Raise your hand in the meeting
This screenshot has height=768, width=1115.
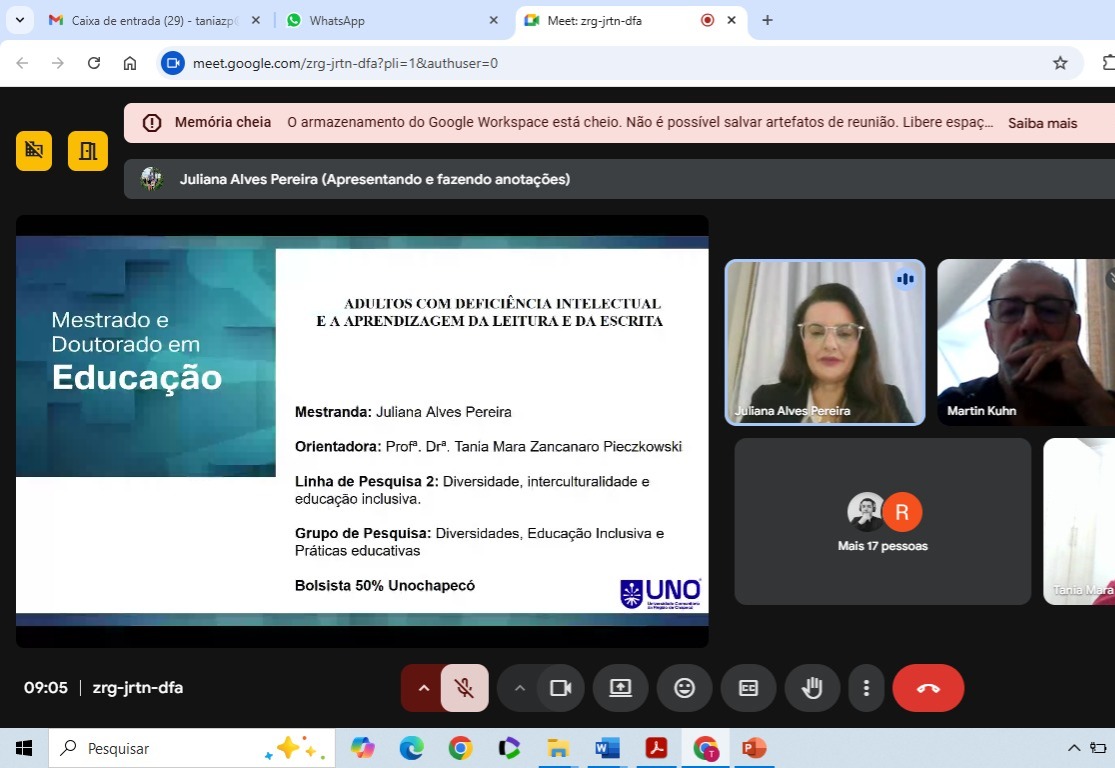(812, 688)
